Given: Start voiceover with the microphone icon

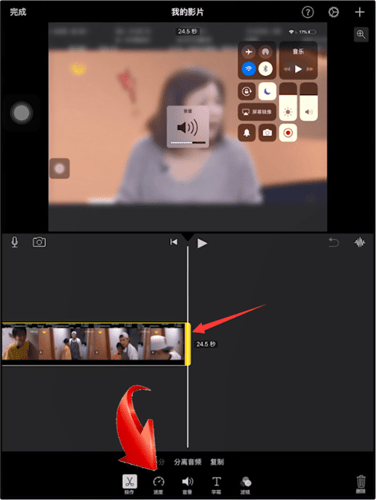Looking at the screenshot, I should (15, 242).
